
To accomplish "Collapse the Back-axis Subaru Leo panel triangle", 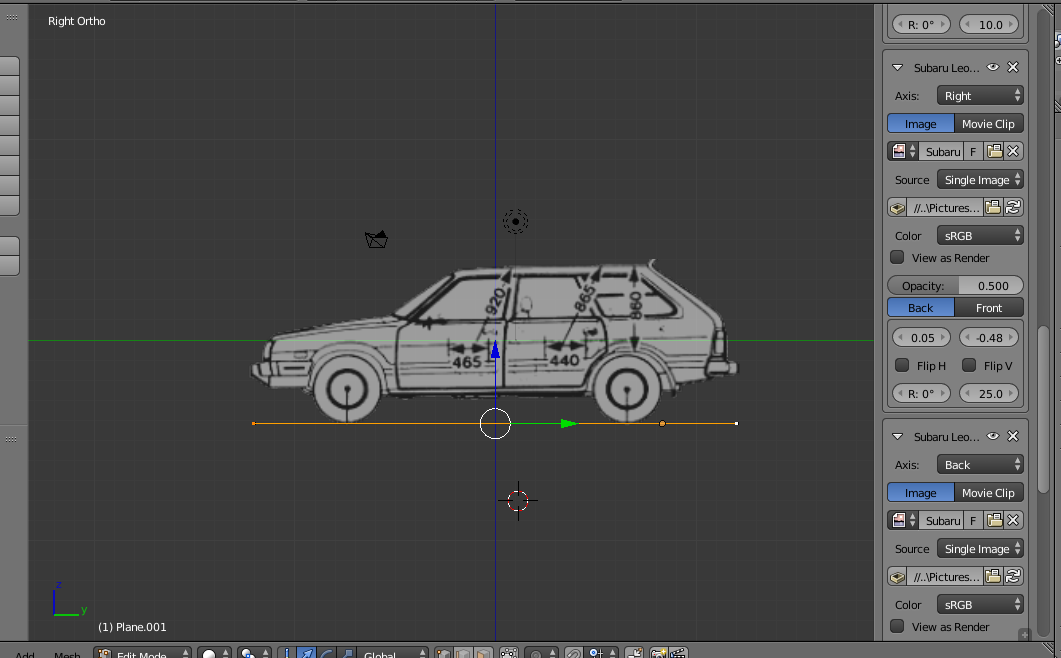I will click(897, 437).
